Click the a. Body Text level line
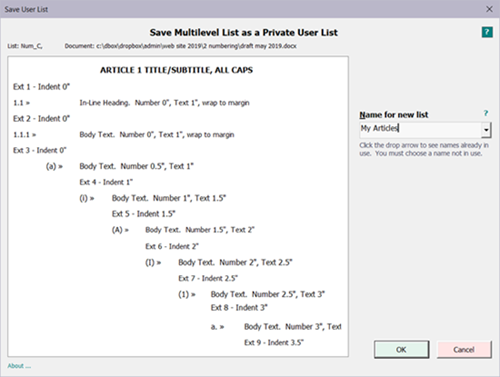This screenshot has width=500, height=377. click(x=276, y=327)
